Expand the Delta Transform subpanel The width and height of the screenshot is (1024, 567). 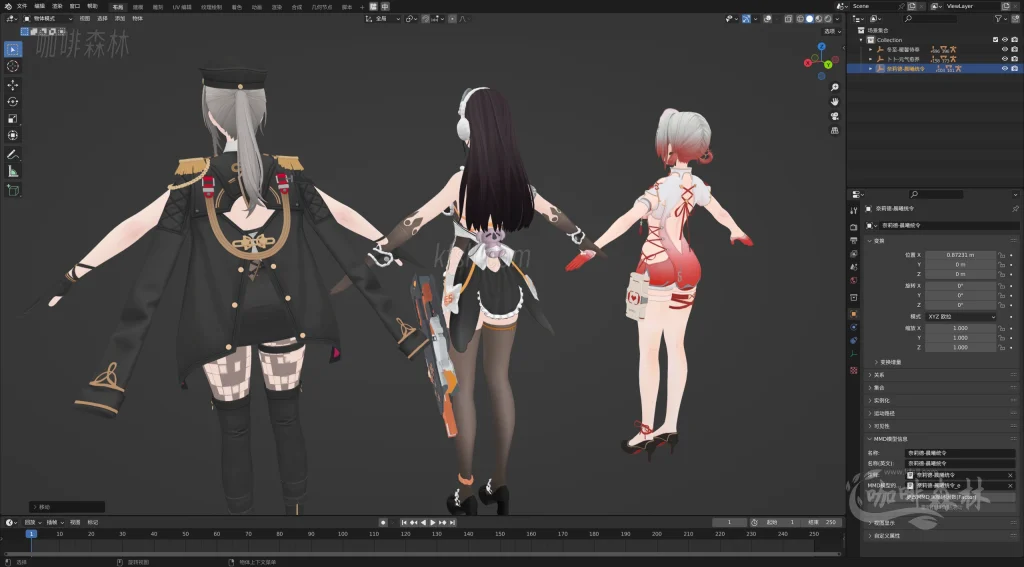coord(888,362)
